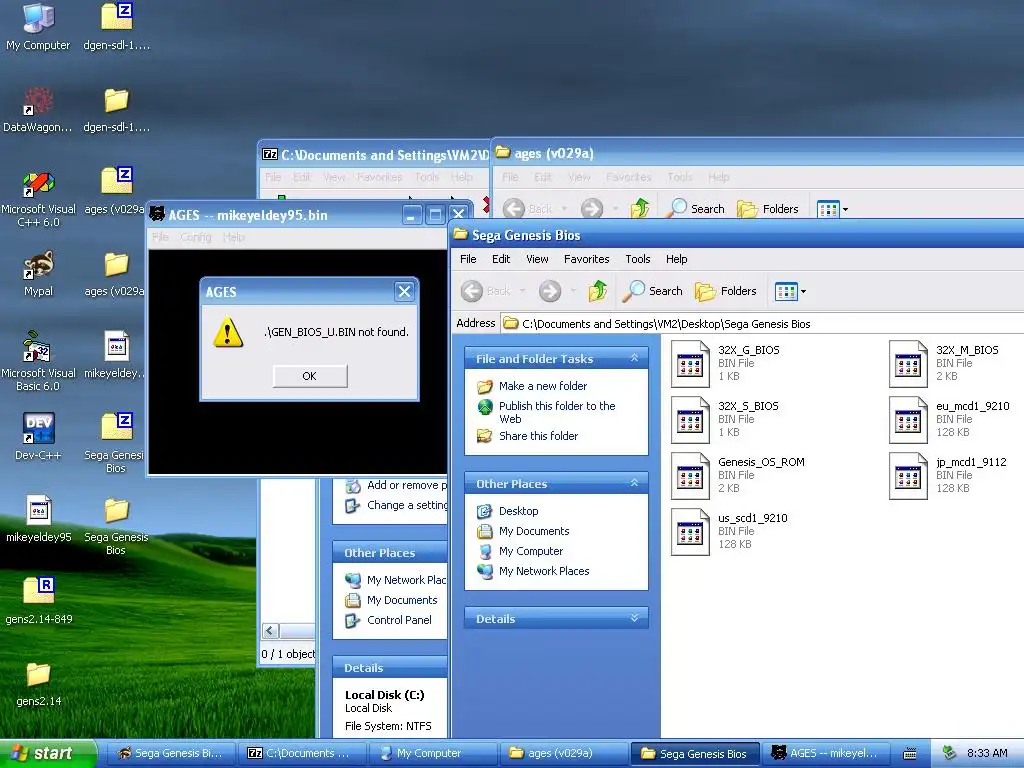Select the Genesis_OS_ROM file icon
The height and width of the screenshot is (768, 1024).
click(x=690, y=476)
